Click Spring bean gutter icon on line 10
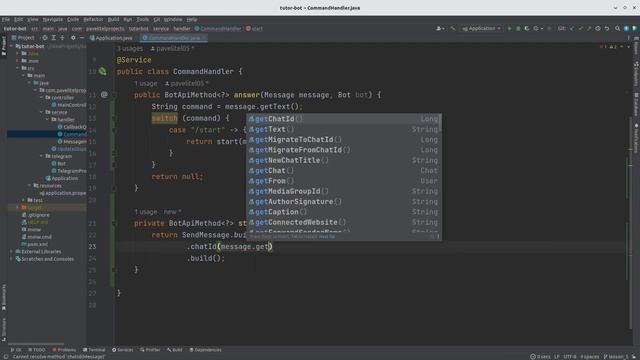Viewport: 640px width, 360px height. (x=102, y=71)
